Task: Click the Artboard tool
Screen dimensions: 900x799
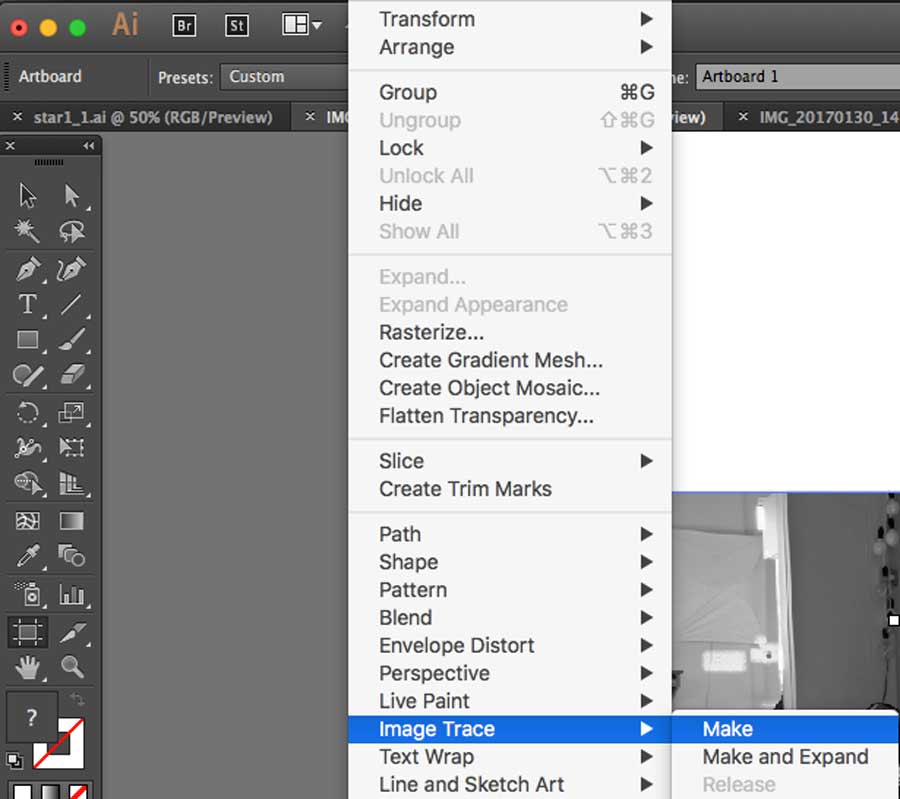Action: pyautogui.click(x=28, y=630)
